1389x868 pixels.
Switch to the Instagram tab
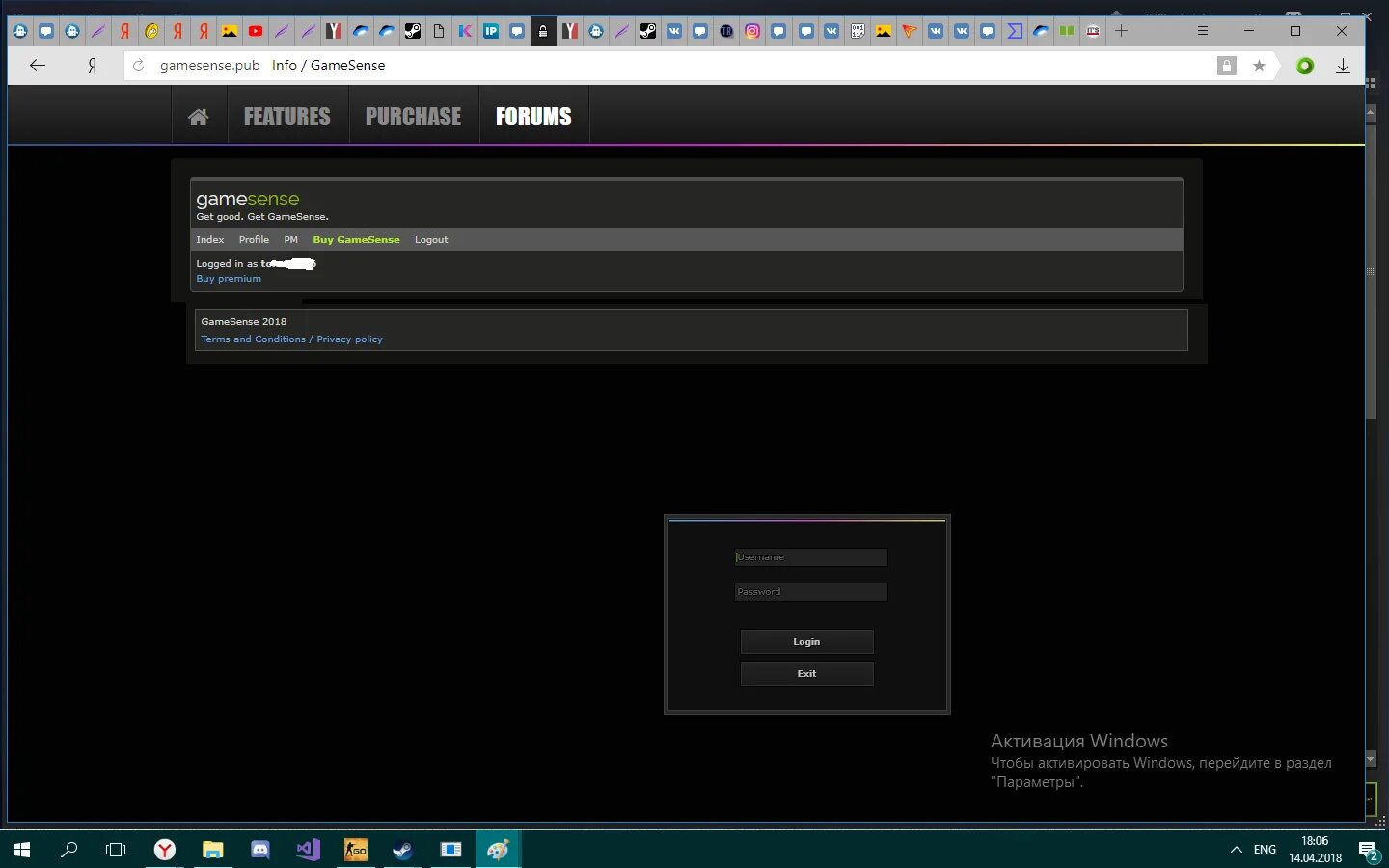[752, 31]
